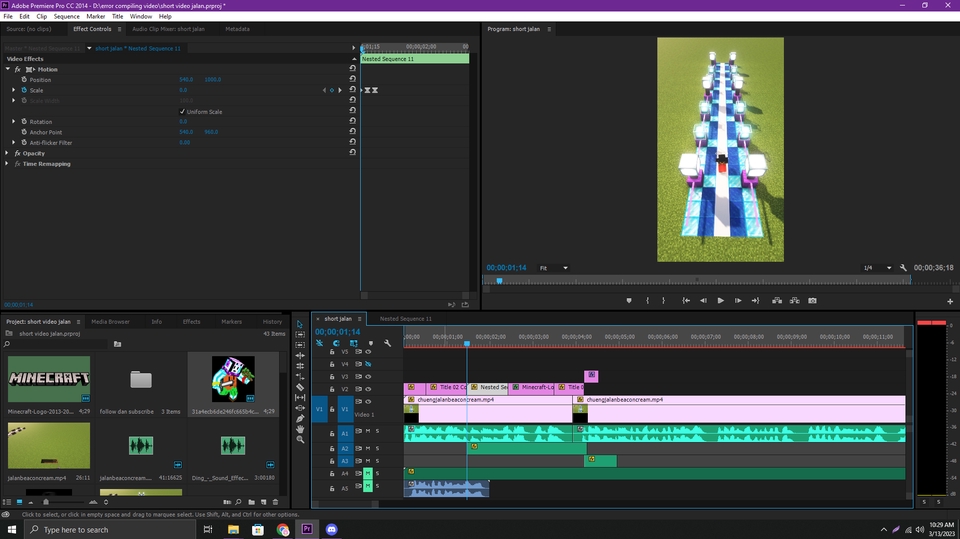Switch to the Media Browser tab

click(110, 322)
